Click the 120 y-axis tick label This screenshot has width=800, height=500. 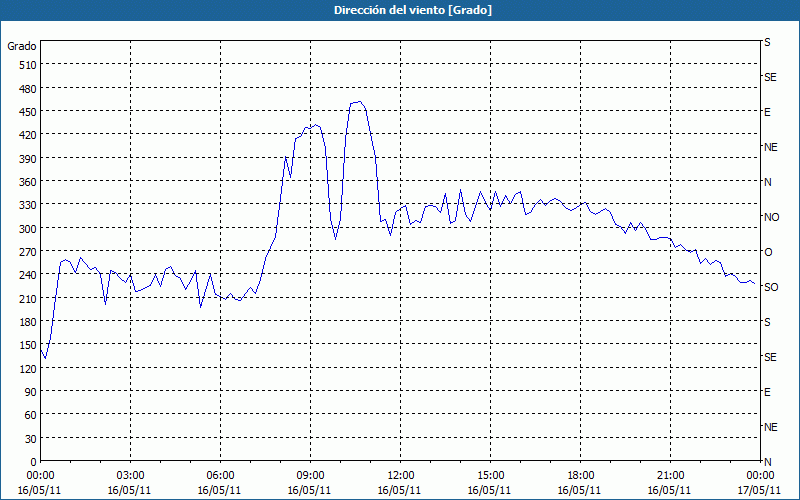coord(28,369)
